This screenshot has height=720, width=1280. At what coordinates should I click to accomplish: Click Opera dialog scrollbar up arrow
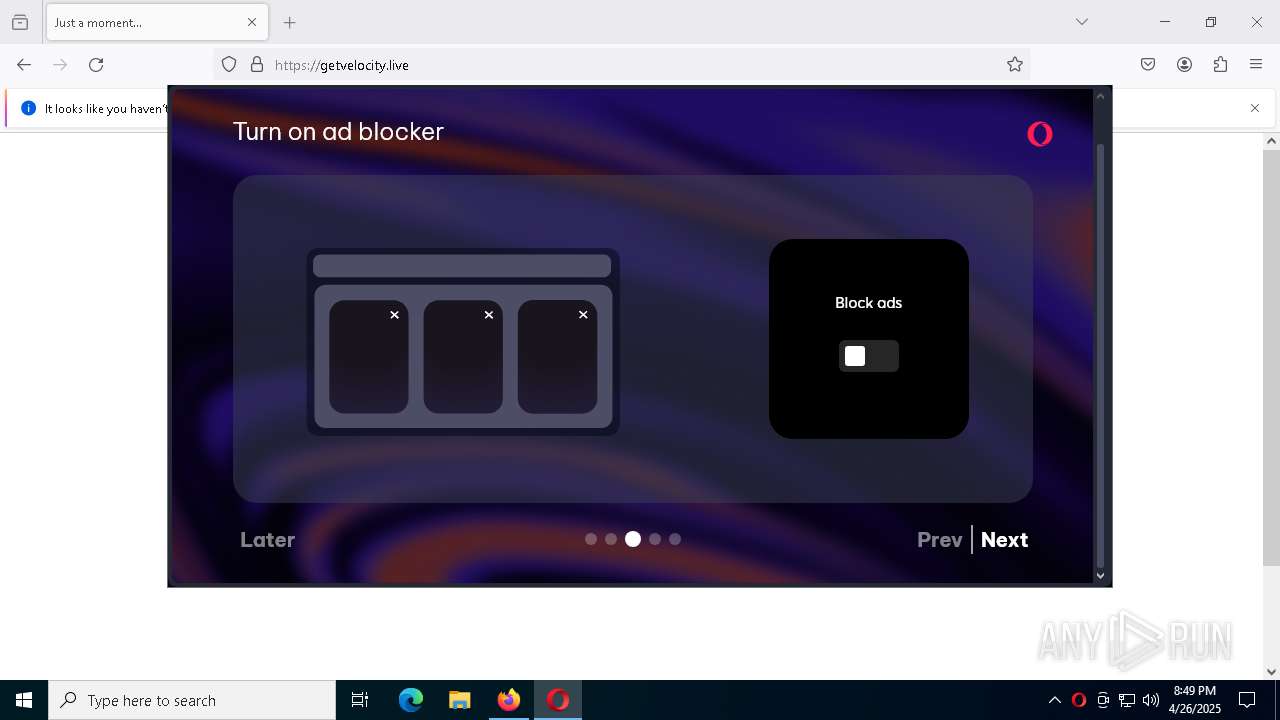pos(1100,96)
